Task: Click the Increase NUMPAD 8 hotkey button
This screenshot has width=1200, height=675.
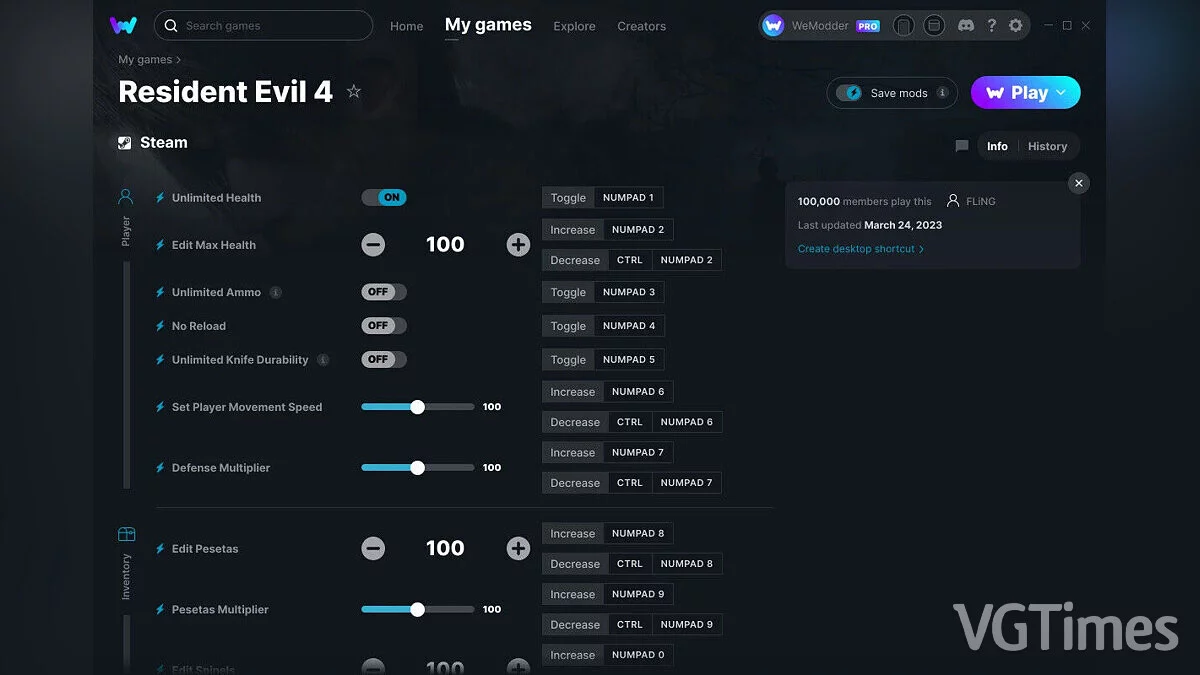Action: pos(608,534)
